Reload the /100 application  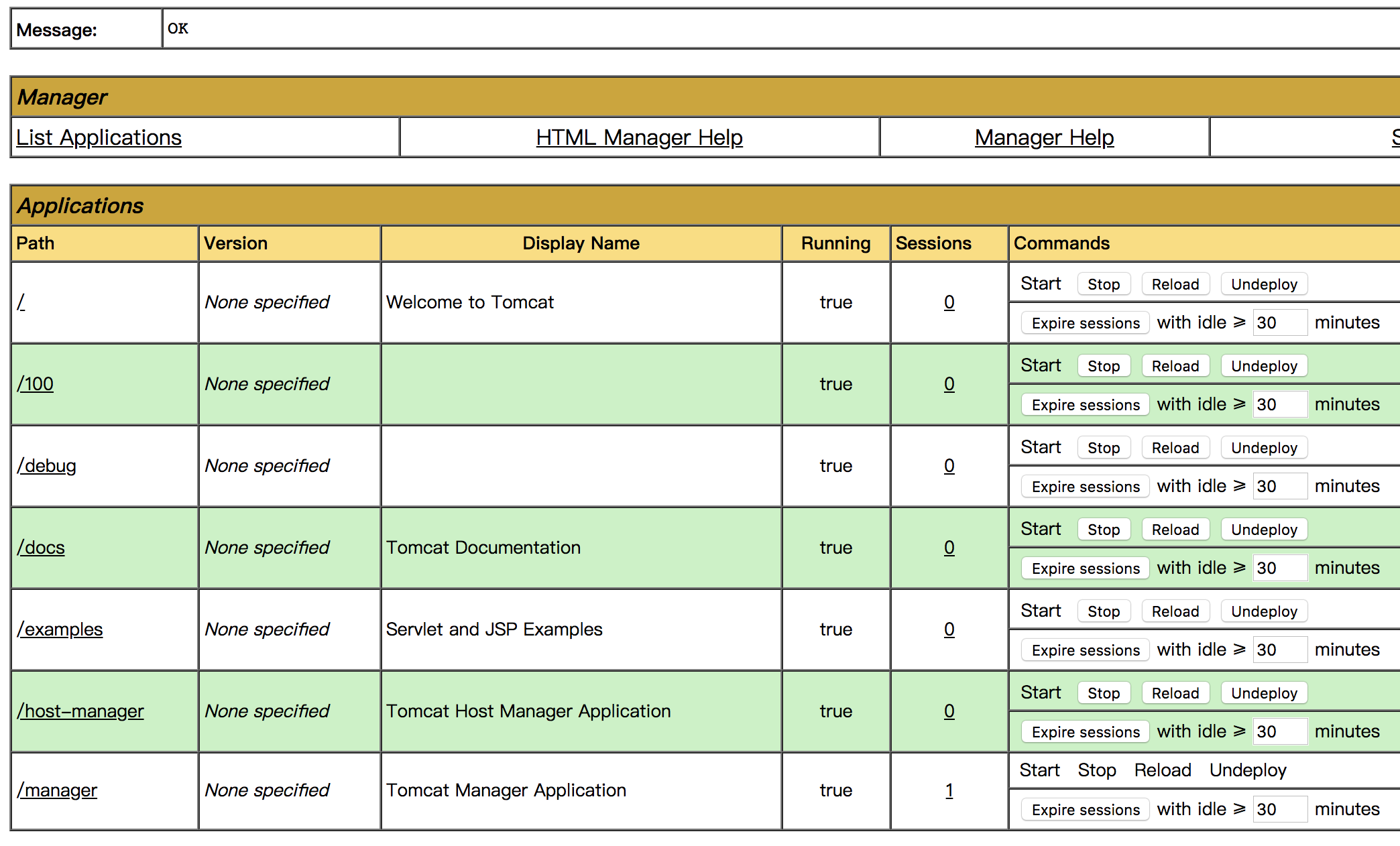[1175, 366]
